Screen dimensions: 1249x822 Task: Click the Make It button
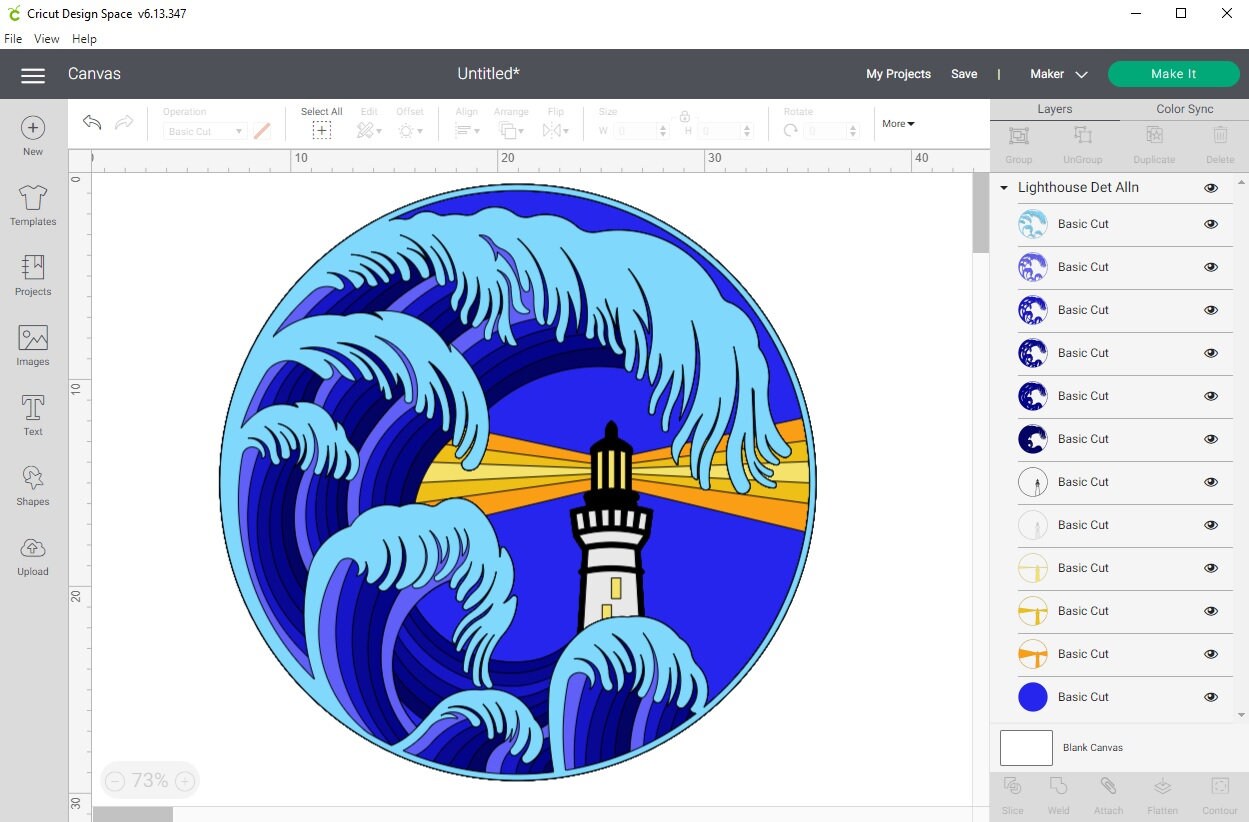tap(1173, 73)
